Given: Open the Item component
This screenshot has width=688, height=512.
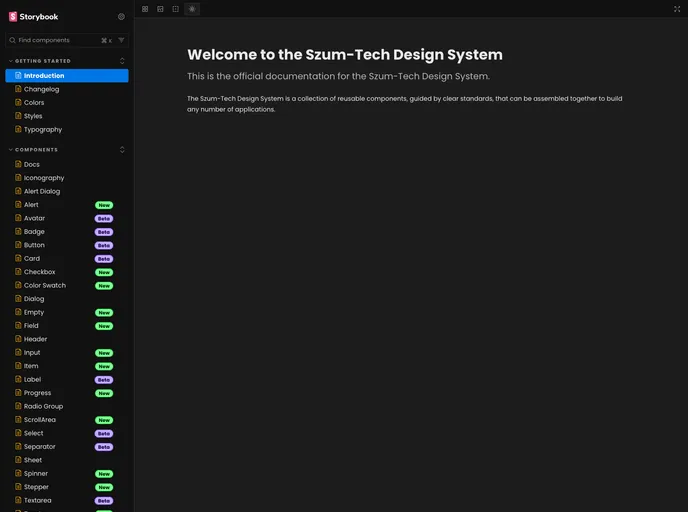Looking at the screenshot, I should click(67, 366).
